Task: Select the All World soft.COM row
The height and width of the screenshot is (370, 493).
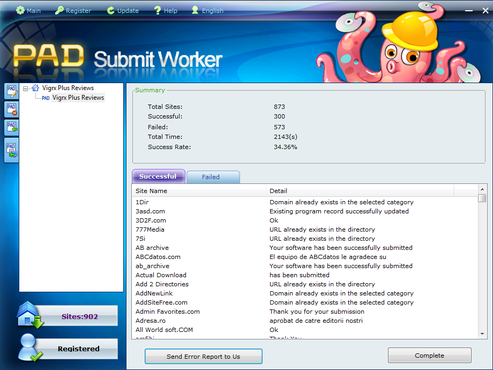Action: click(305, 330)
